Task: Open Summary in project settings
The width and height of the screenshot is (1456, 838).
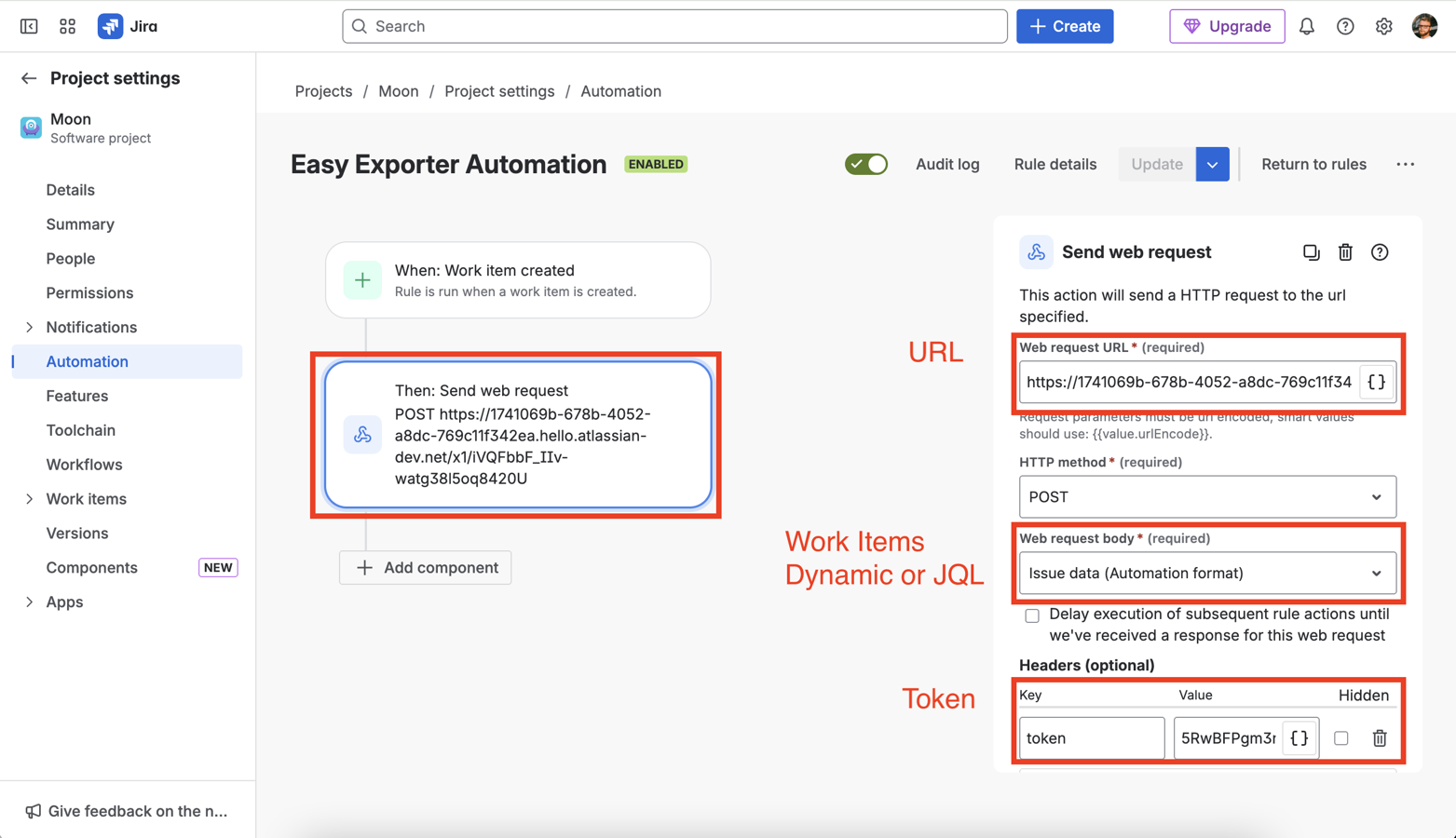Action: (x=80, y=224)
